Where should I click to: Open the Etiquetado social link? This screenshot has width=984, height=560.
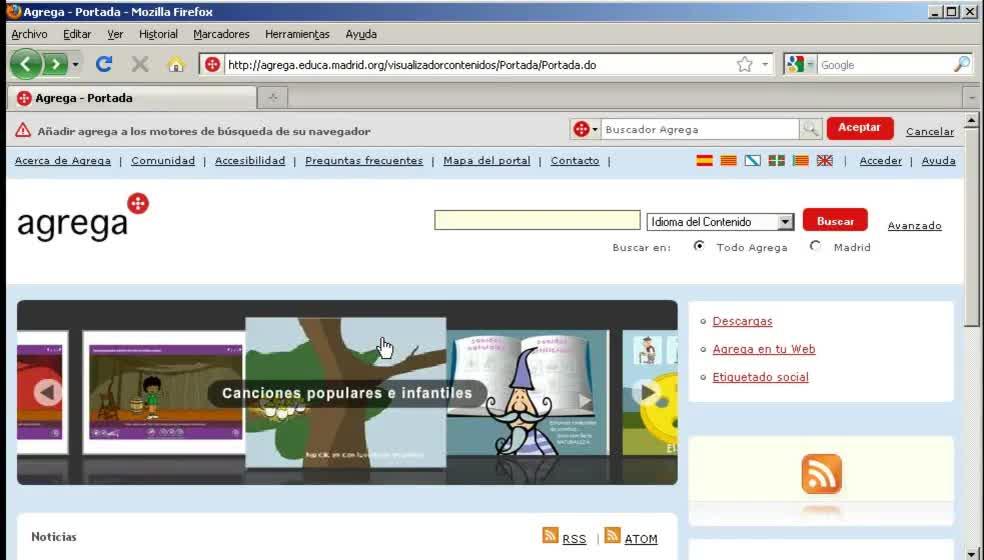tap(761, 377)
